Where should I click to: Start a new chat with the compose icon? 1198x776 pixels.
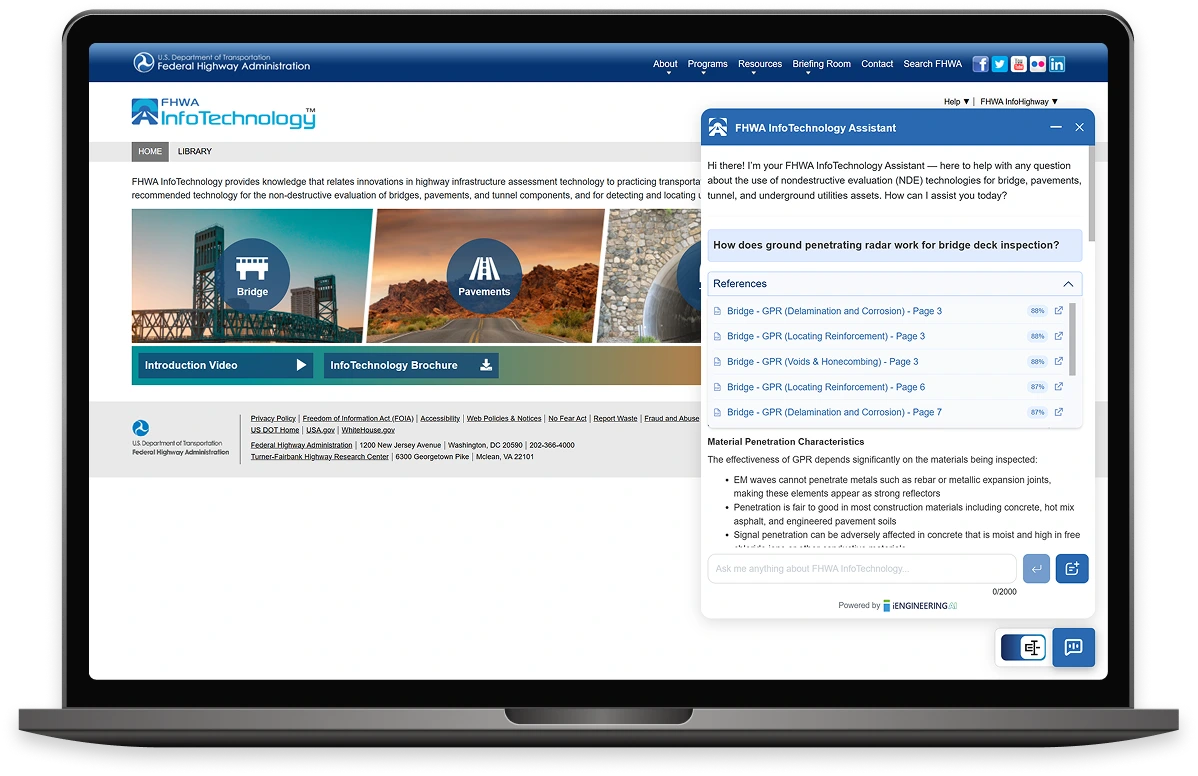1072,569
